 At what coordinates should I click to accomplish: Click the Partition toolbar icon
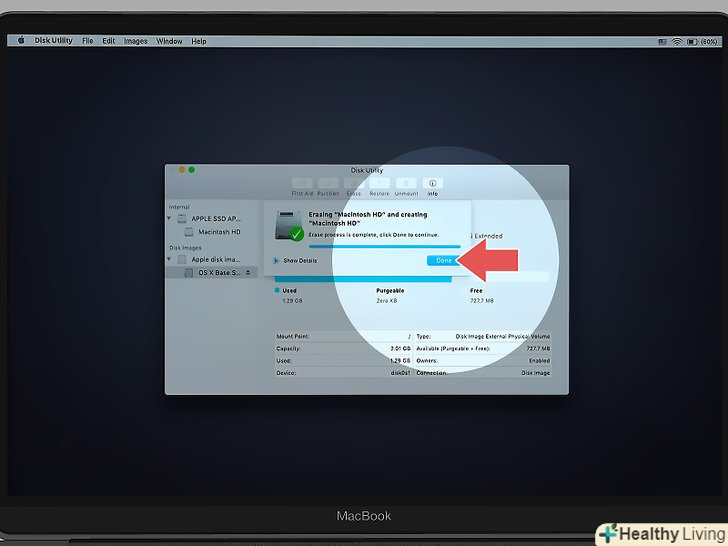328,183
